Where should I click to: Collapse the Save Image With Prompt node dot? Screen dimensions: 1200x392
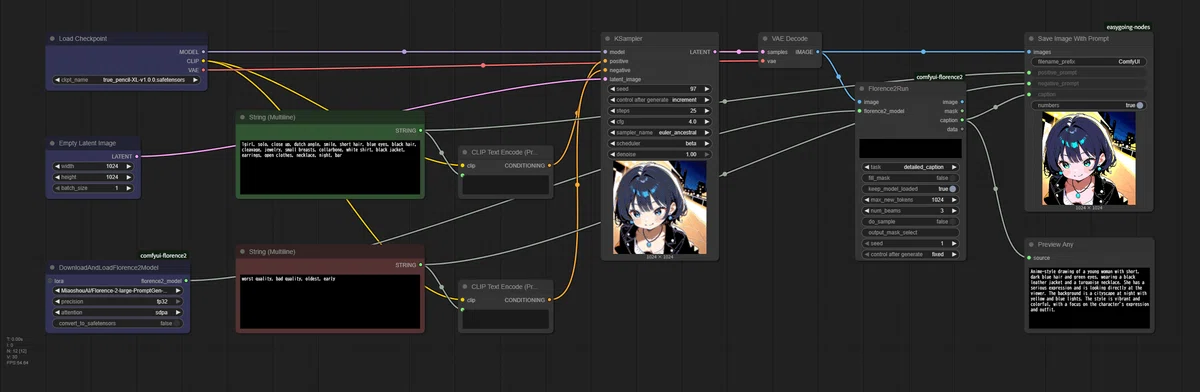[x=1031, y=39]
